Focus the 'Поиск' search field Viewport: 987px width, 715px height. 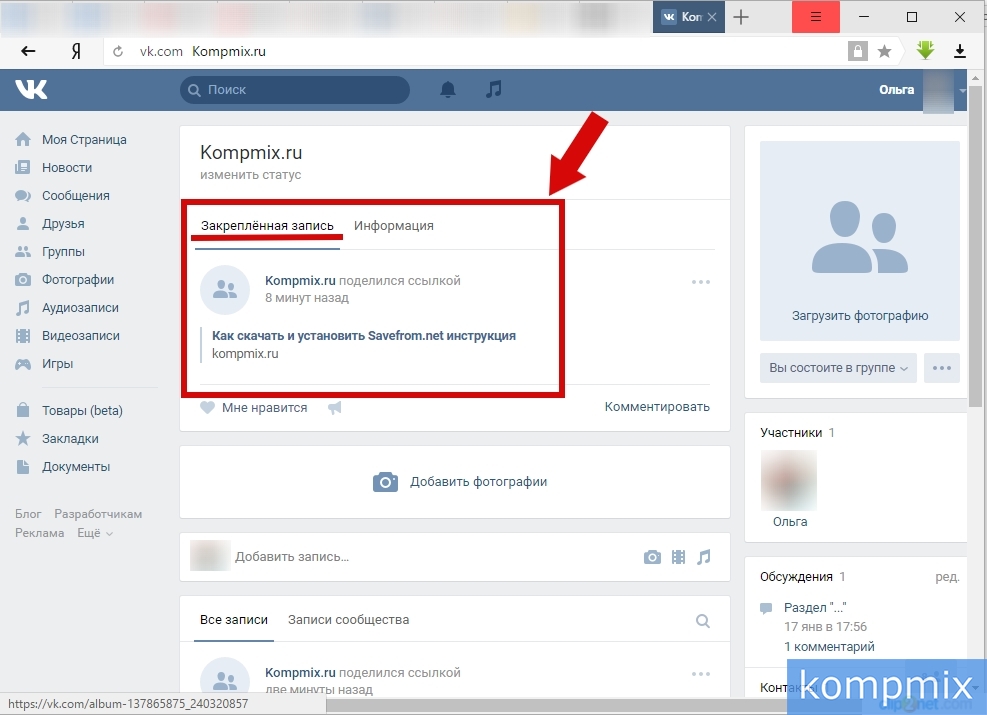click(x=295, y=90)
